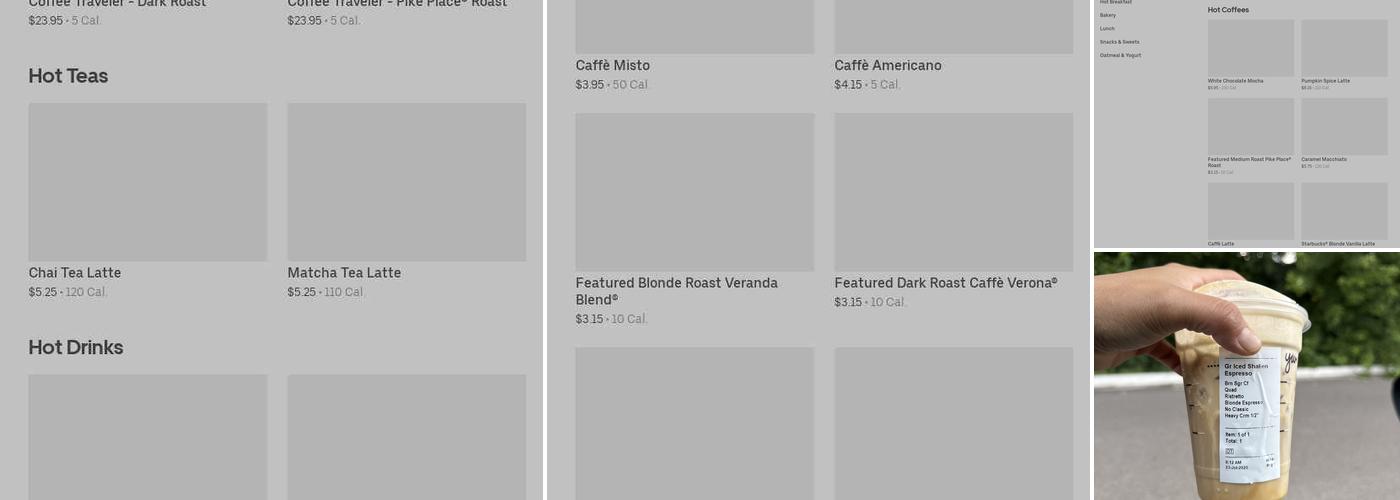Open Featured Dark Roast Caffè Verona image

953,192
